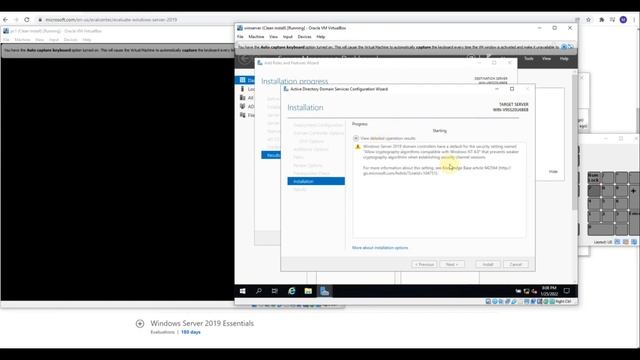This screenshot has height=360, width=640.
Task: Click the warning icon beside the security message
Action: tap(358, 147)
